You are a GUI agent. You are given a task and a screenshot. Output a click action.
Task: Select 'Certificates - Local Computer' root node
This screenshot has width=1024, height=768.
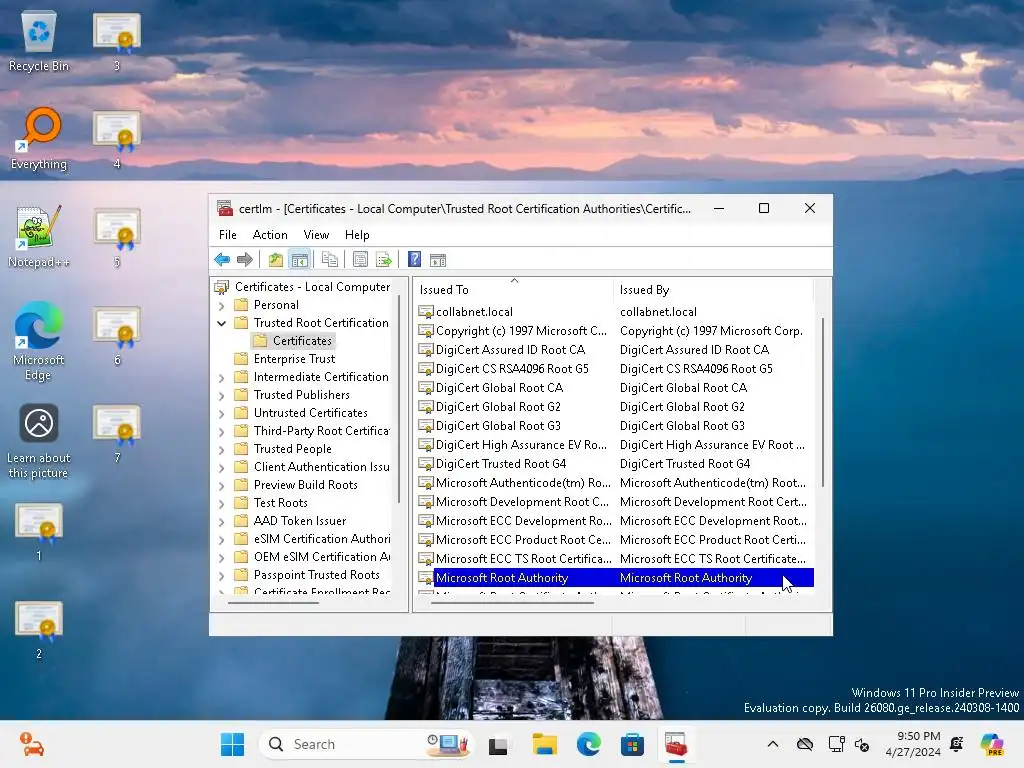pyautogui.click(x=303, y=287)
